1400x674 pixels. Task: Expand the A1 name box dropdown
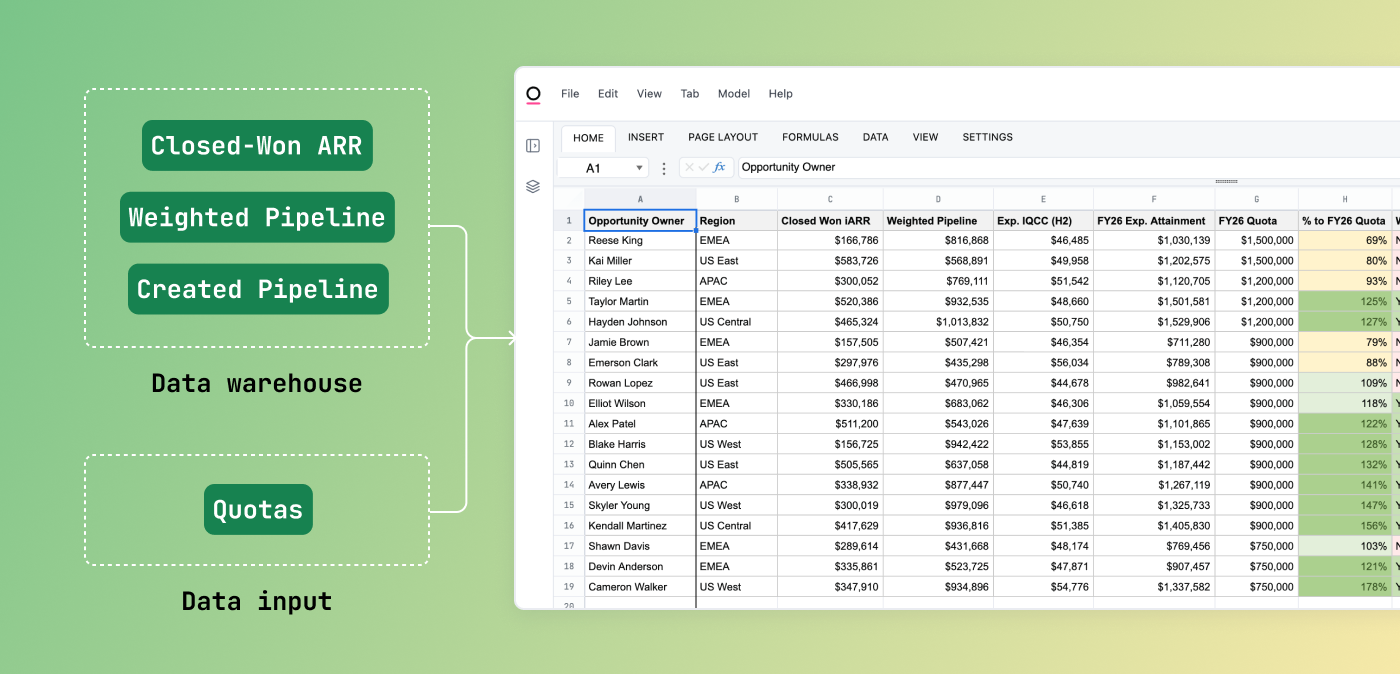638,168
